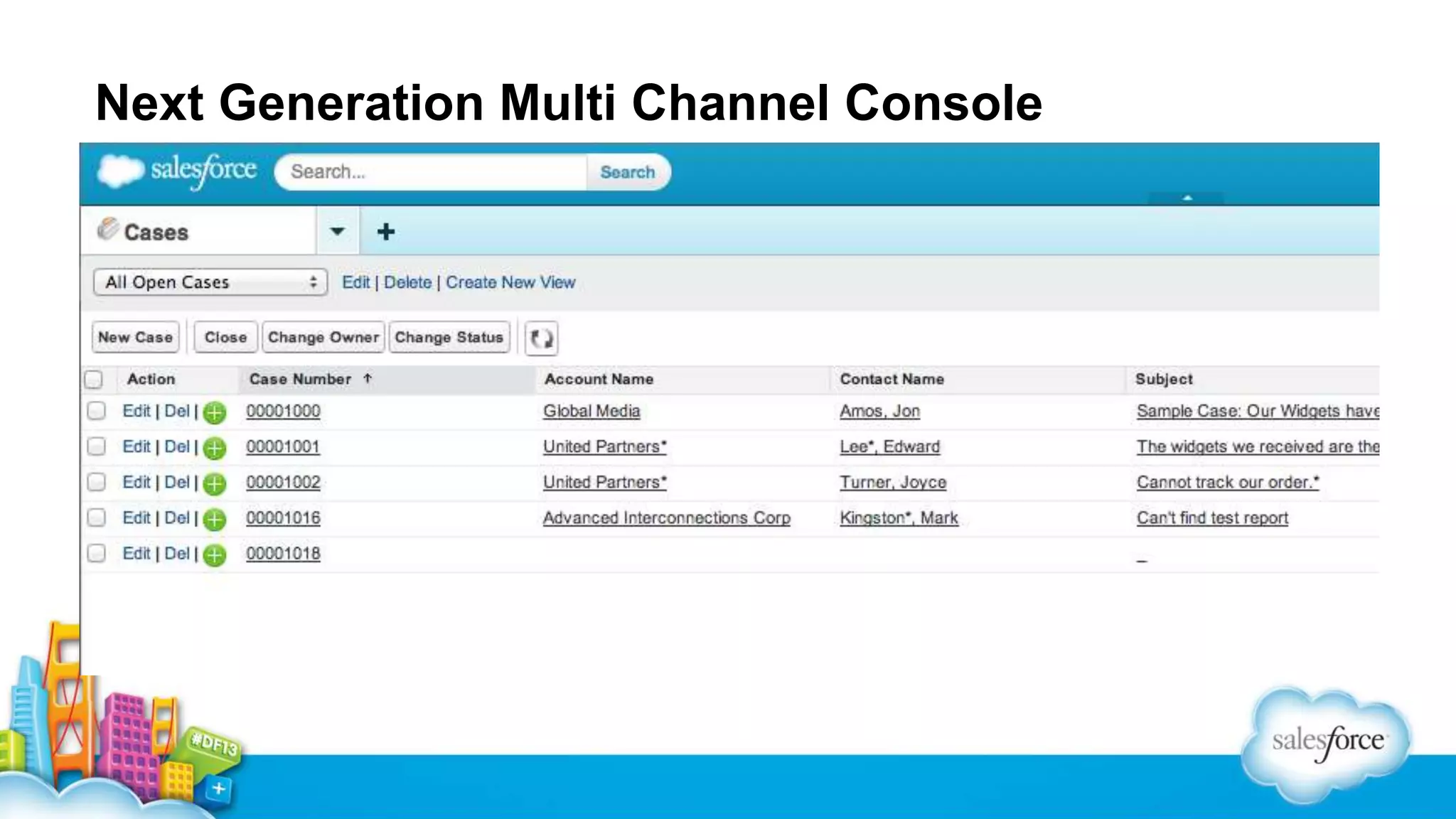Screen dimensions: 1456x819
Task: Open case number 00001002
Action: pos(283,482)
